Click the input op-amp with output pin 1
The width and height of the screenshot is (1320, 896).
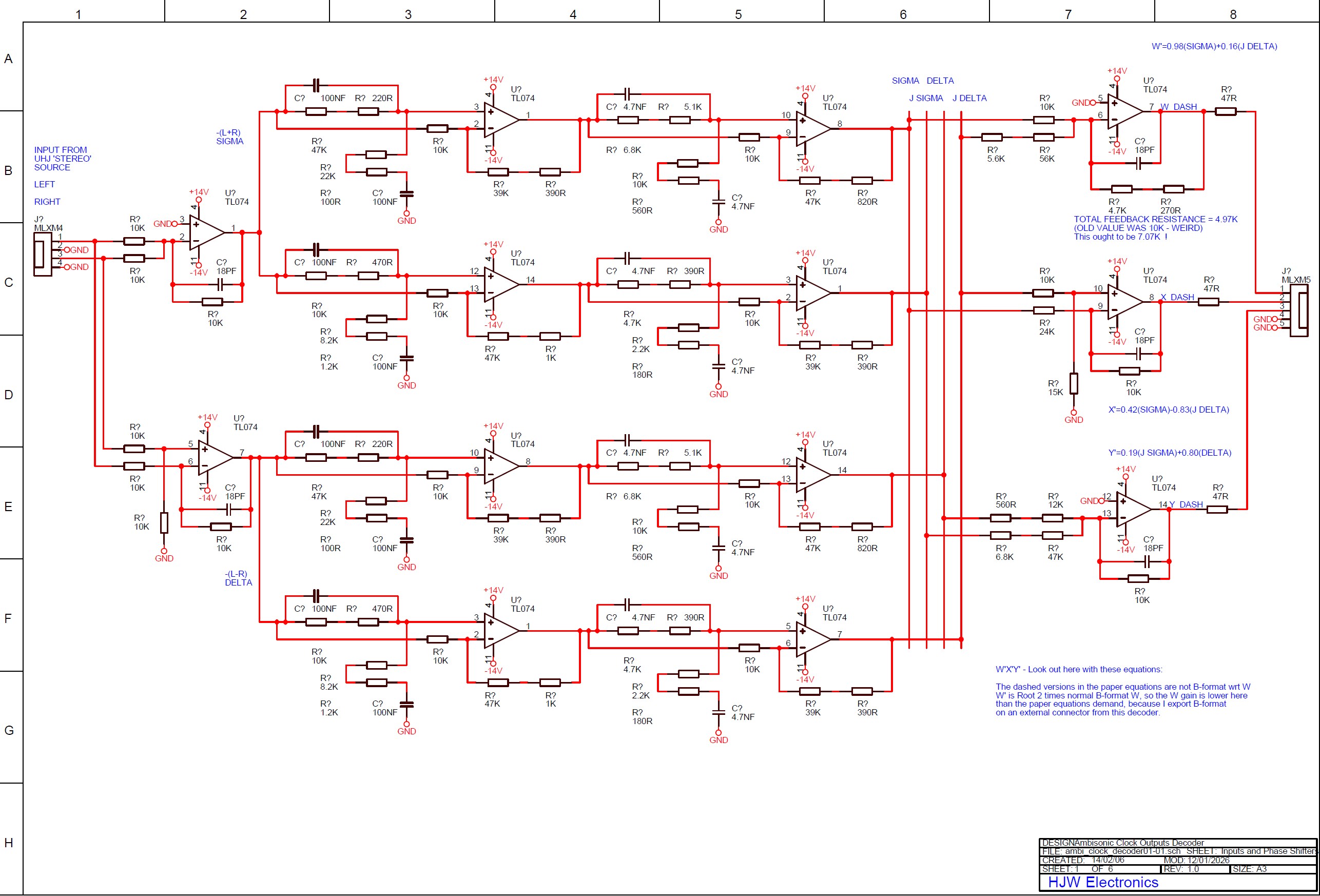click(206, 232)
